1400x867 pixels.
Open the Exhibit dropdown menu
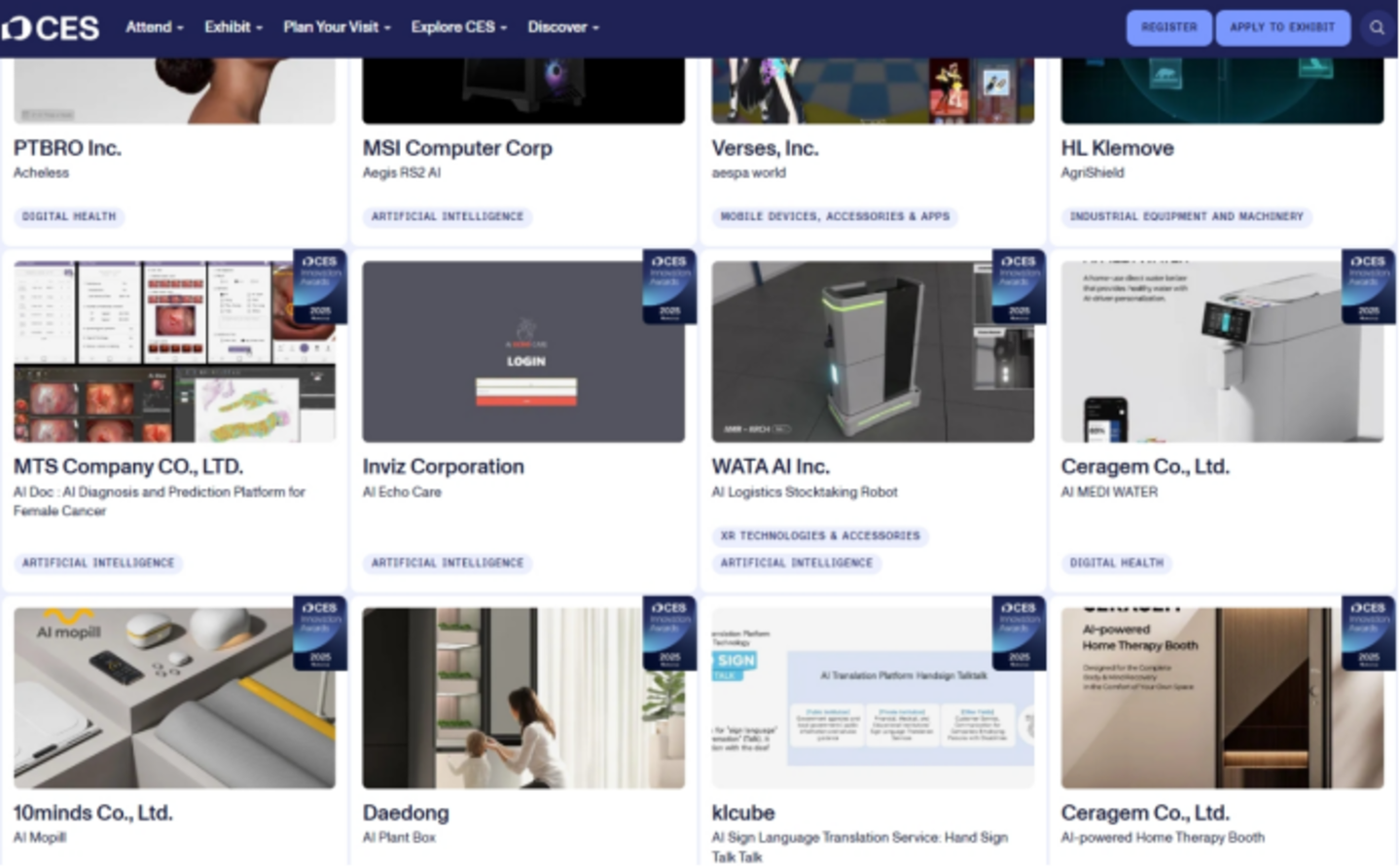(233, 27)
